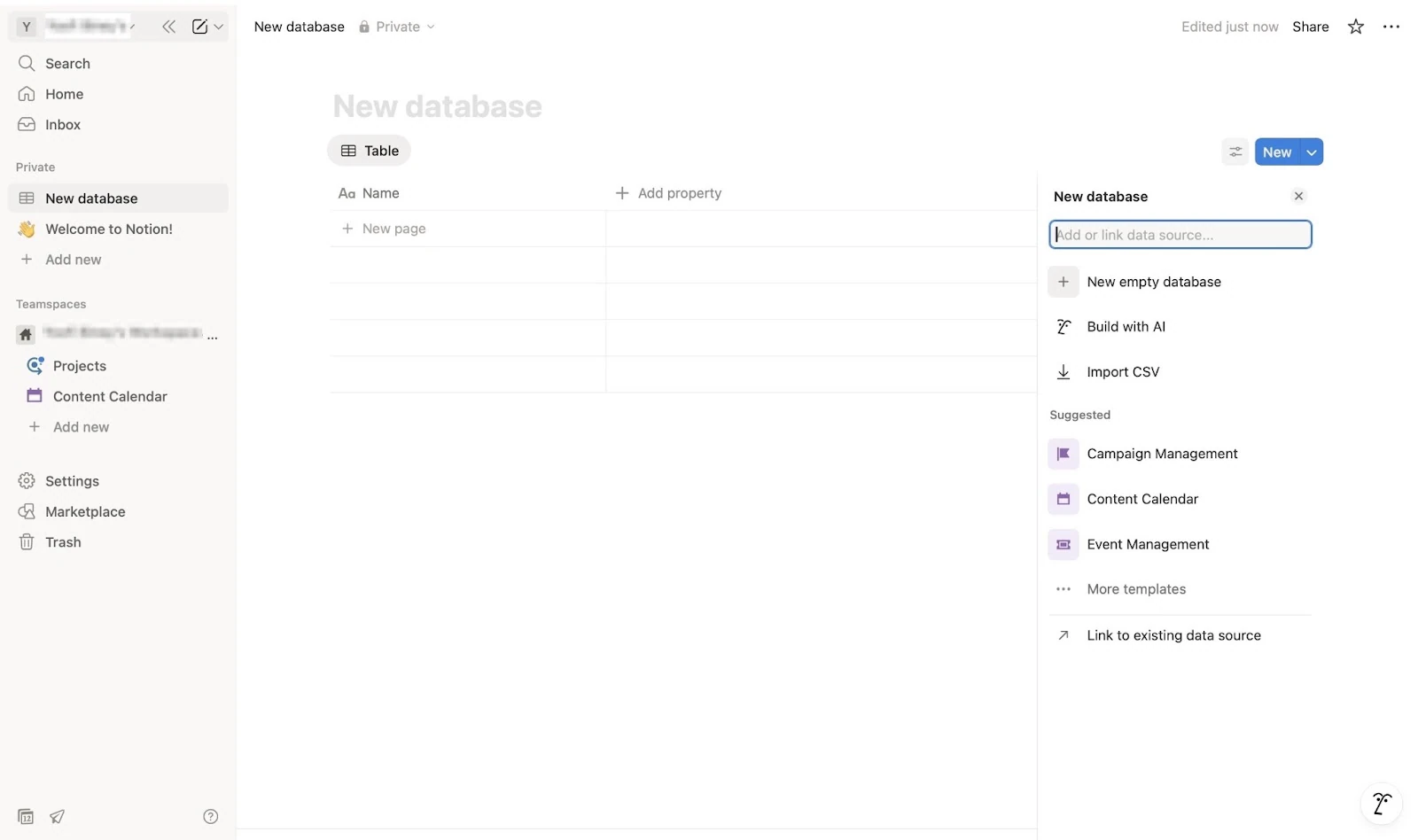1418x840 pixels.
Task: Favorite this page with star icon
Action: click(1355, 27)
